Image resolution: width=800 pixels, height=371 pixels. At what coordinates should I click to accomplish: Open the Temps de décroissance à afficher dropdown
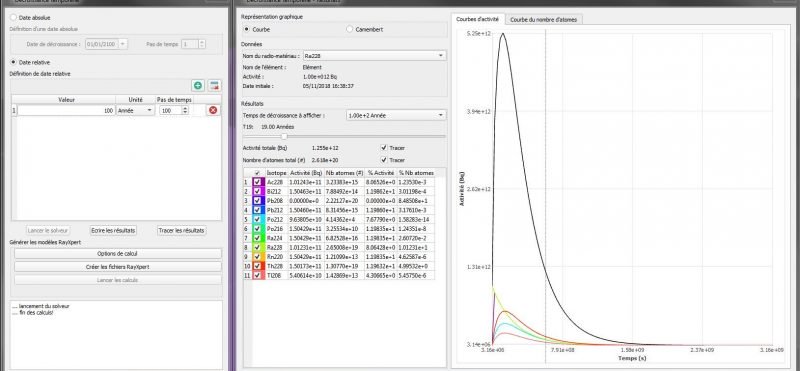click(396, 115)
